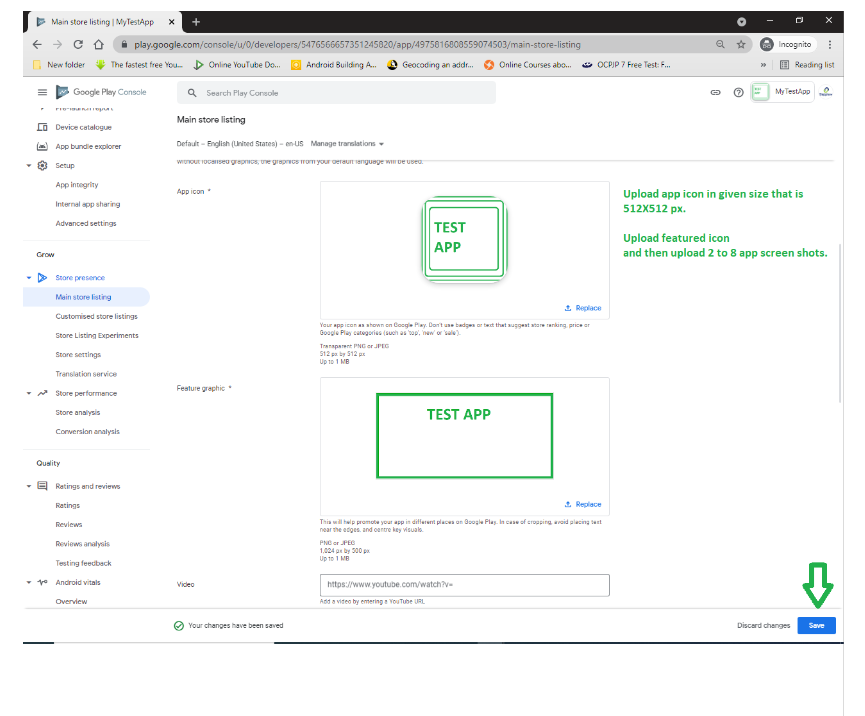Collapse the Store presence section arrow
865x716 pixels.
point(29,277)
